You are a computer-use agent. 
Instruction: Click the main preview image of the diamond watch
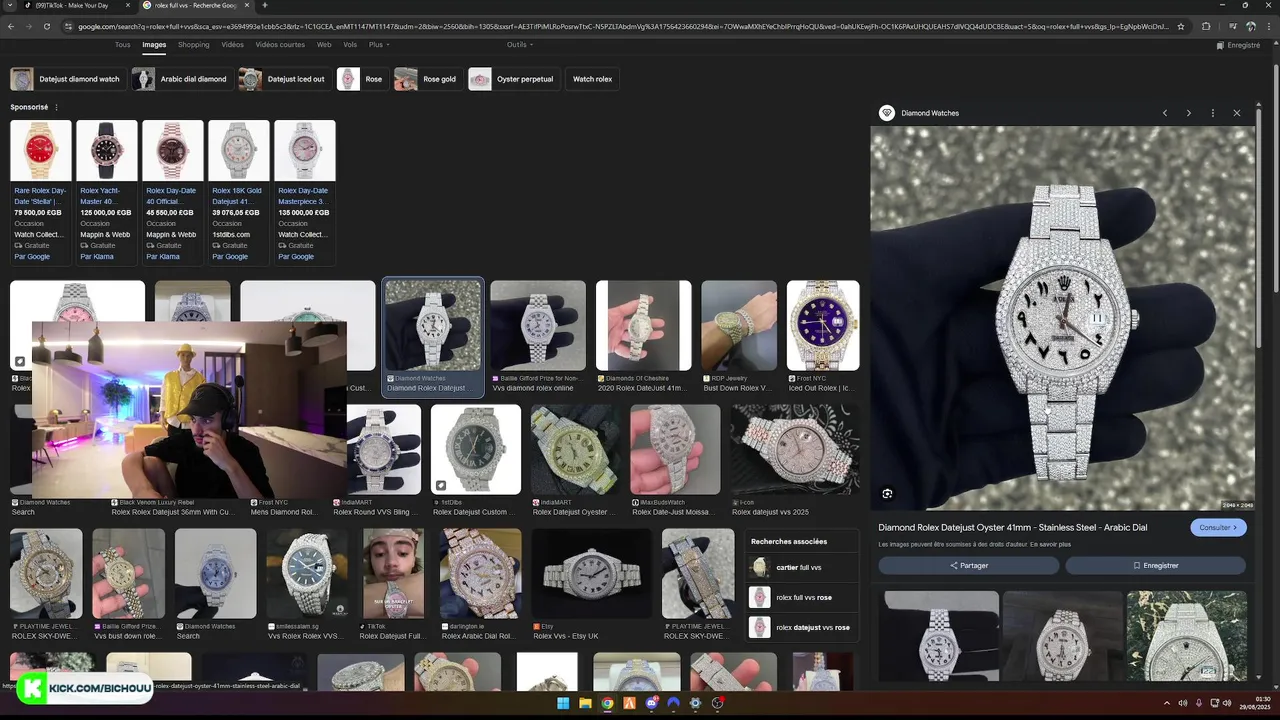(1062, 318)
